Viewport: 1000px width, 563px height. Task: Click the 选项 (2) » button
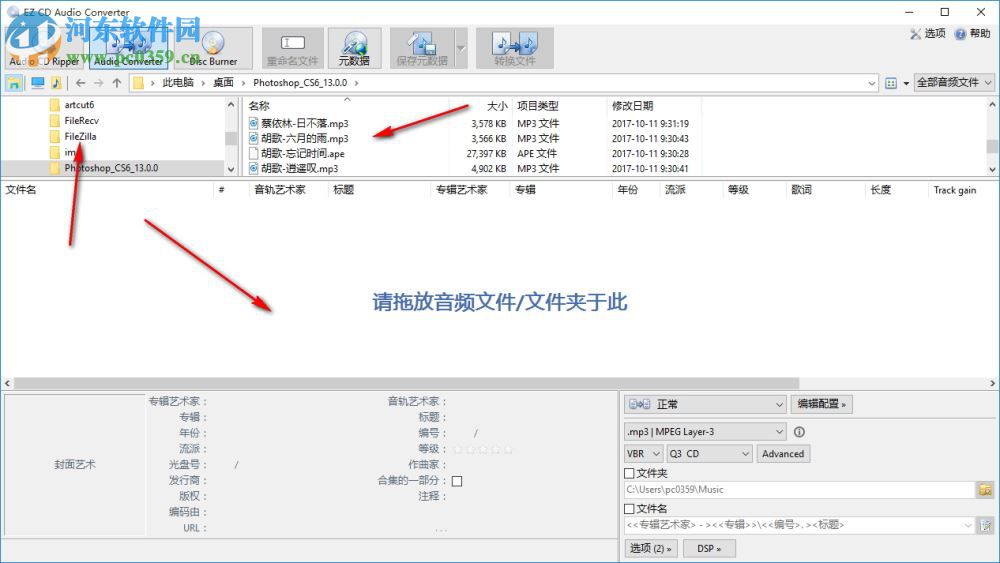[651, 548]
